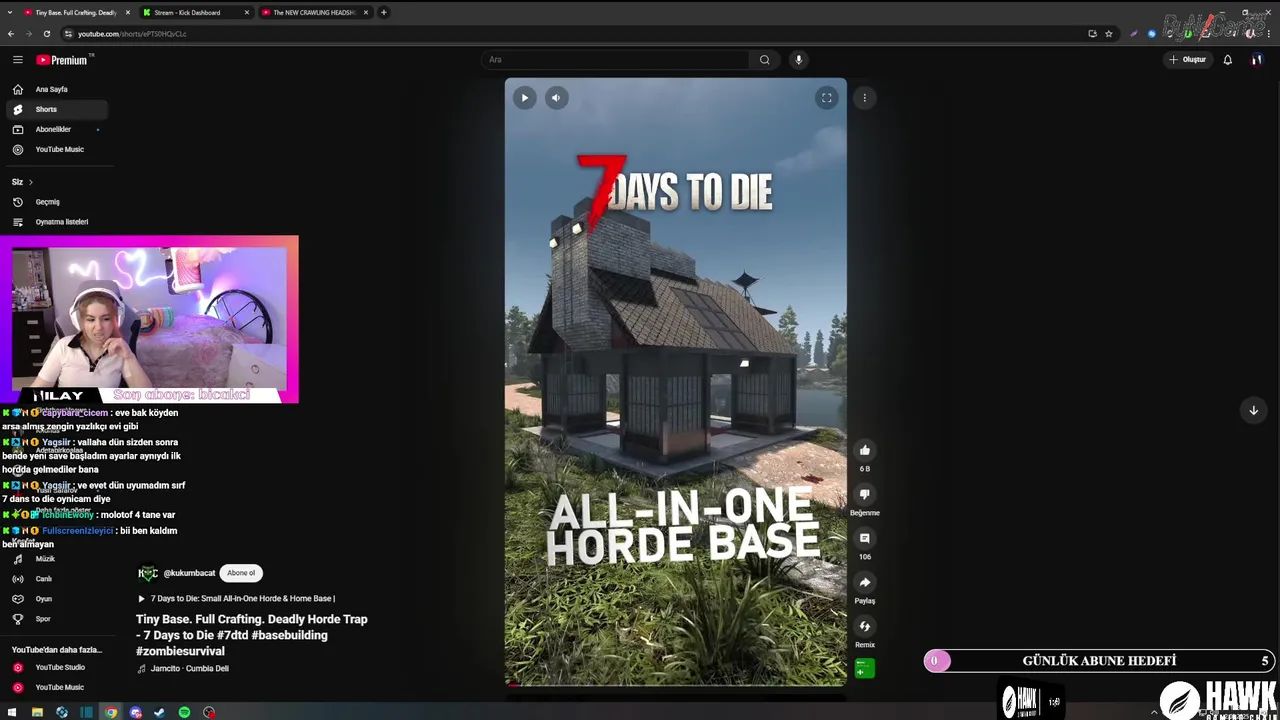Screen dimensions: 1280x720
Task: Click the Oluştur create button
Action: [1188, 60]
